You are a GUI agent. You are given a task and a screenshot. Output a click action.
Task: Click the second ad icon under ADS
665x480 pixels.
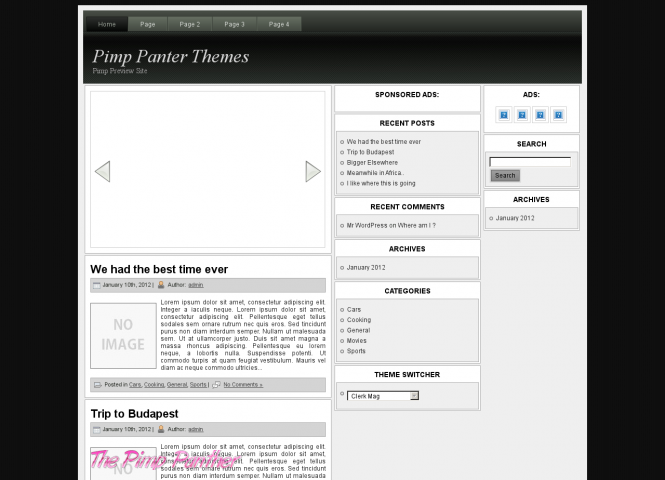tap(522, 115)
